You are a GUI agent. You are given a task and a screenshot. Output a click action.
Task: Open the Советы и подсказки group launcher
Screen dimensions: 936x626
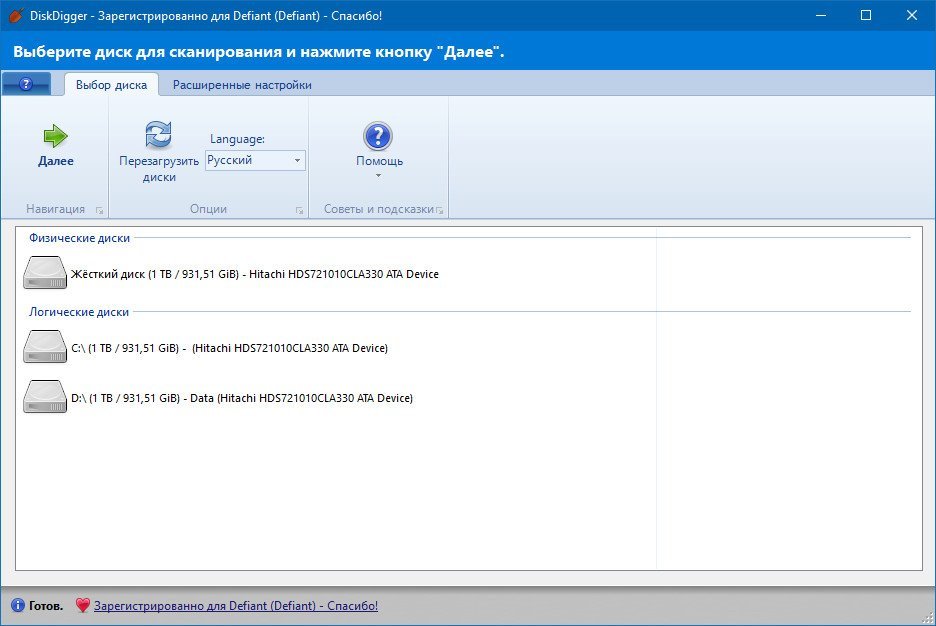tap(440, 210)
